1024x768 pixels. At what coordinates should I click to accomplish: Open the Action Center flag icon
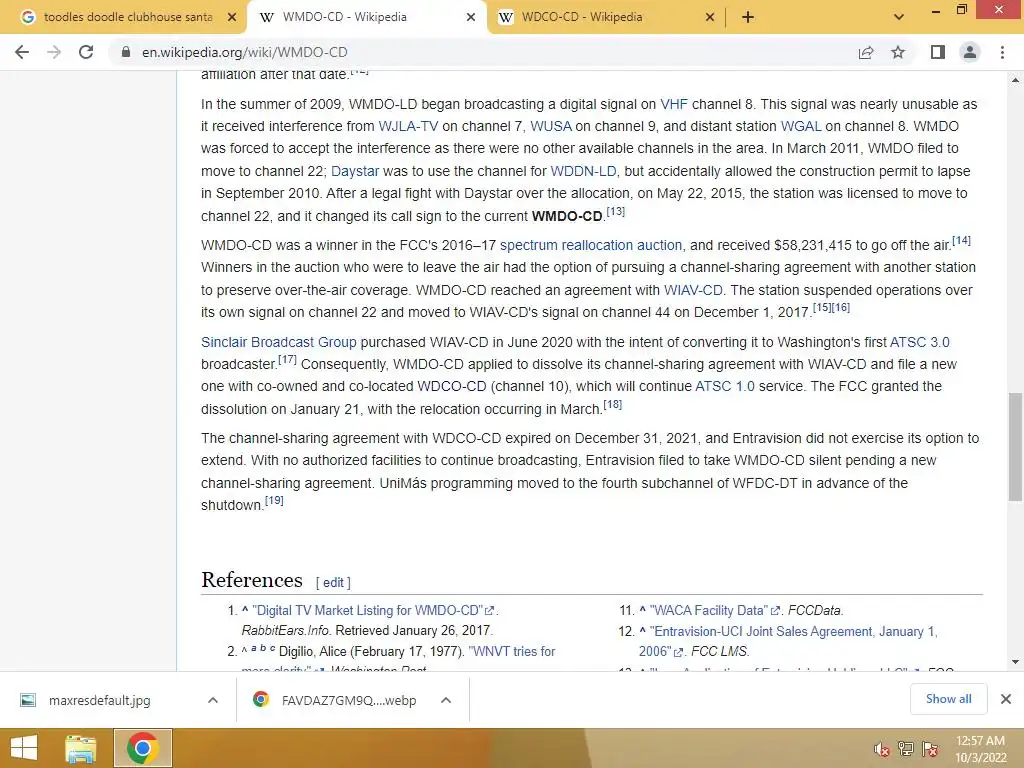pyautogui.click(x=931, y=749)
